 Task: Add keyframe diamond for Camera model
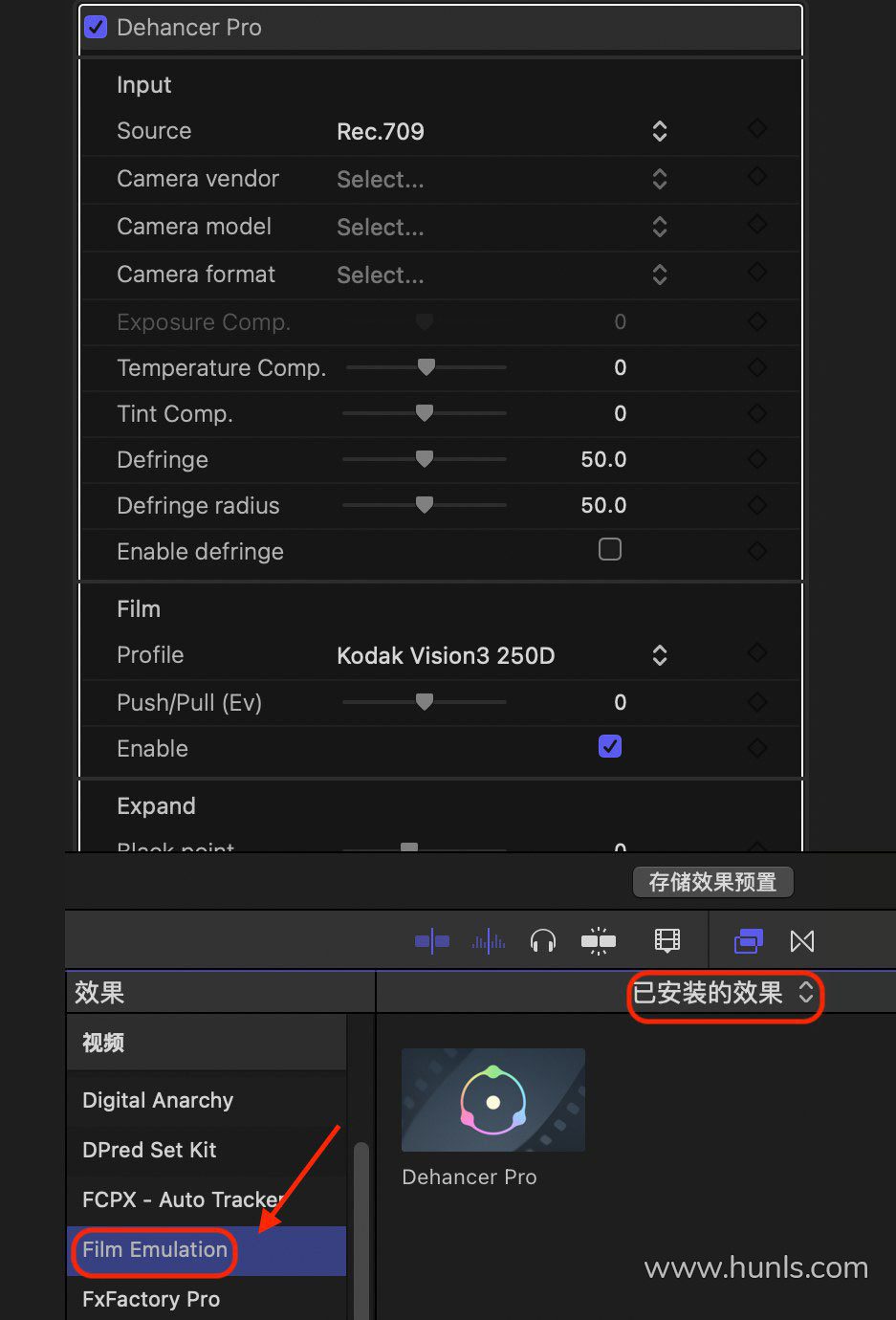(757, 224)
